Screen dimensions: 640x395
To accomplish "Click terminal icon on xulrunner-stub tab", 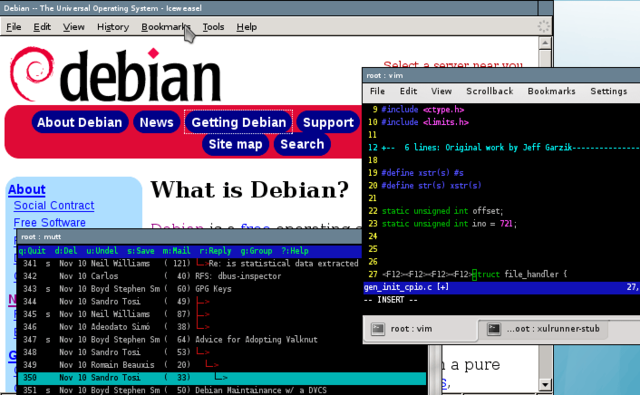I will coord(494,329).
